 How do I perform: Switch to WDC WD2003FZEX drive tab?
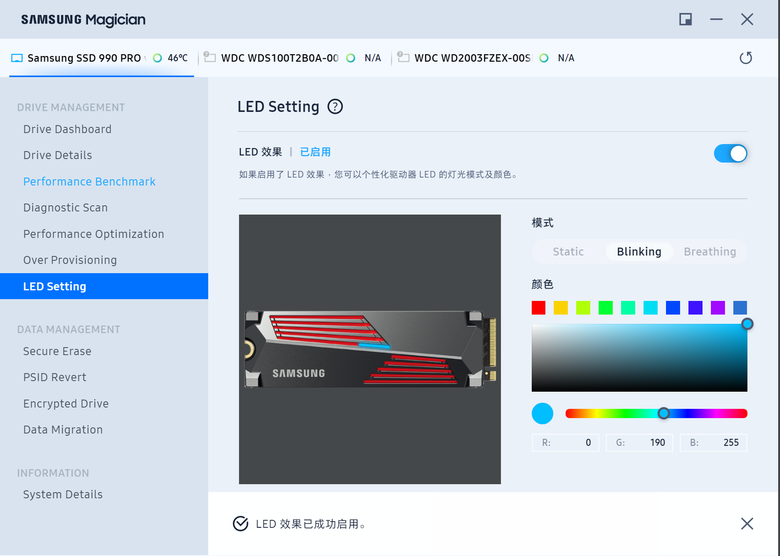(488, 58)
